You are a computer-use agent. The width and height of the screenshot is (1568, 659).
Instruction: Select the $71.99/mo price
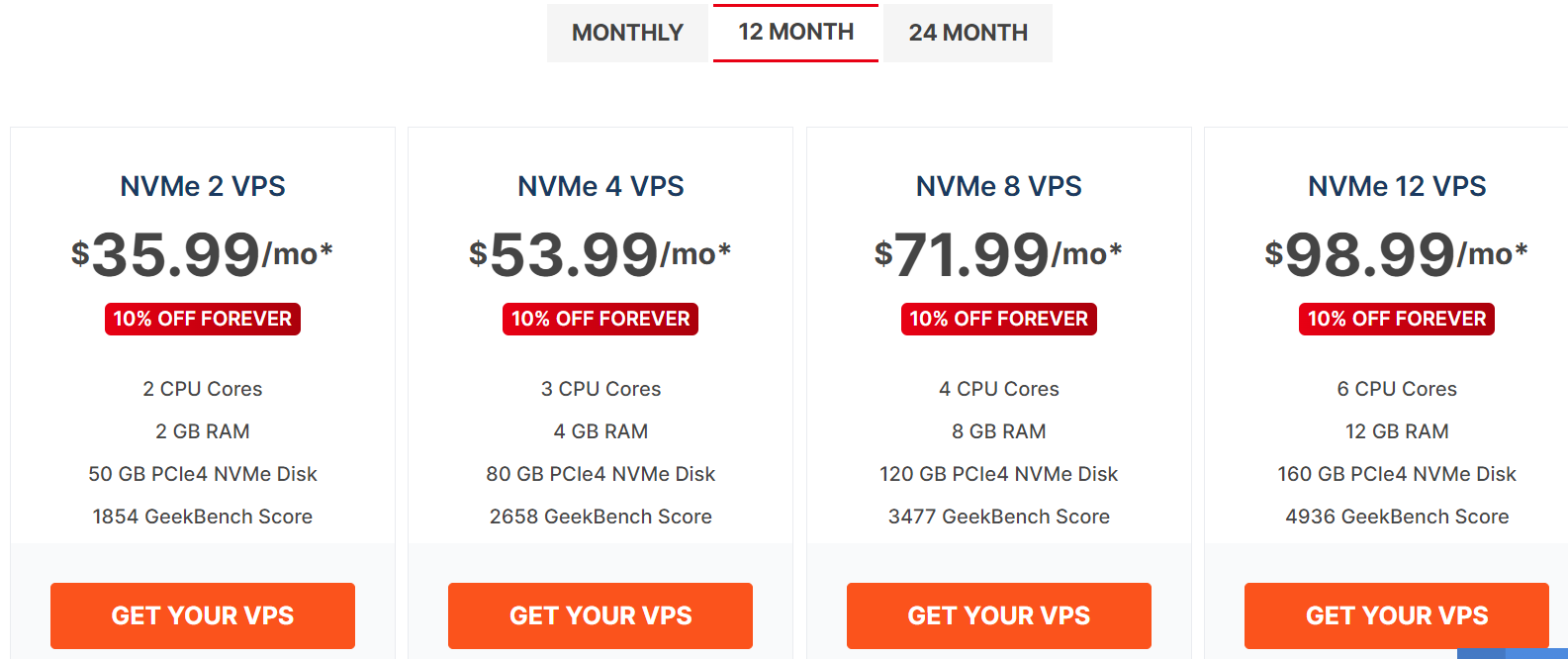(x=998, y=254)
